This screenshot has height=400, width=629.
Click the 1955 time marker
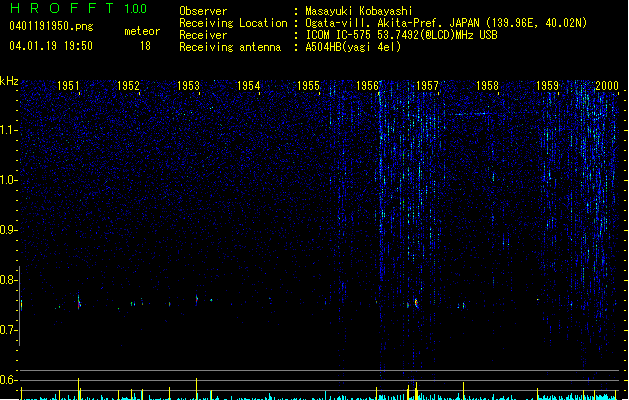(308, 85)
